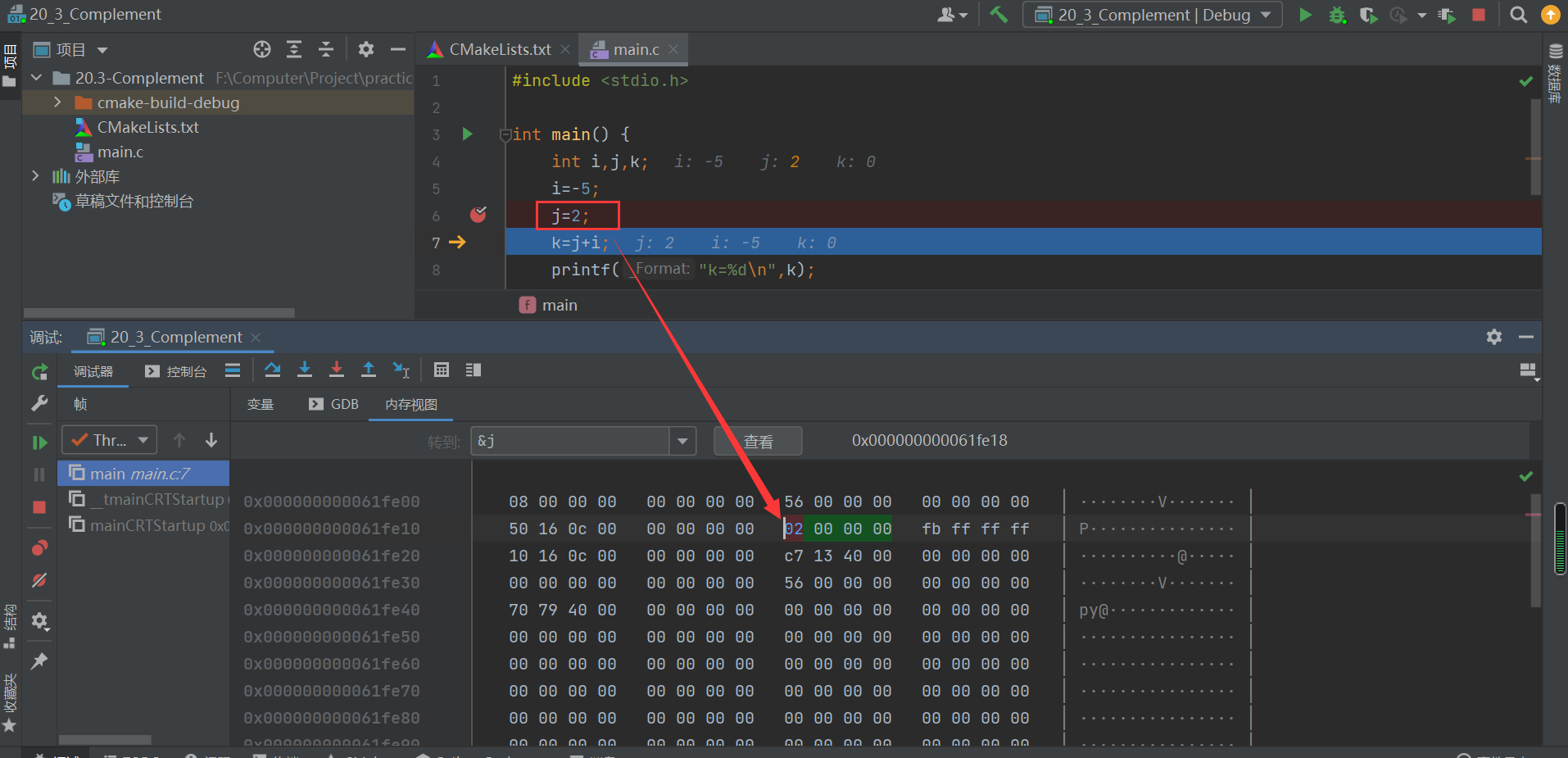Switch to the 变量 tab

click(x=261, y=404)
